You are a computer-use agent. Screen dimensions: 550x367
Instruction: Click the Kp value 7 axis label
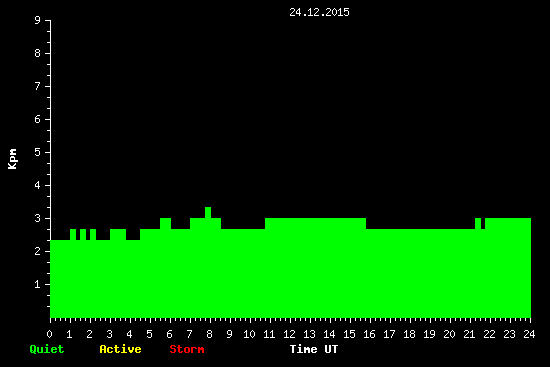(x=38, y=86)
